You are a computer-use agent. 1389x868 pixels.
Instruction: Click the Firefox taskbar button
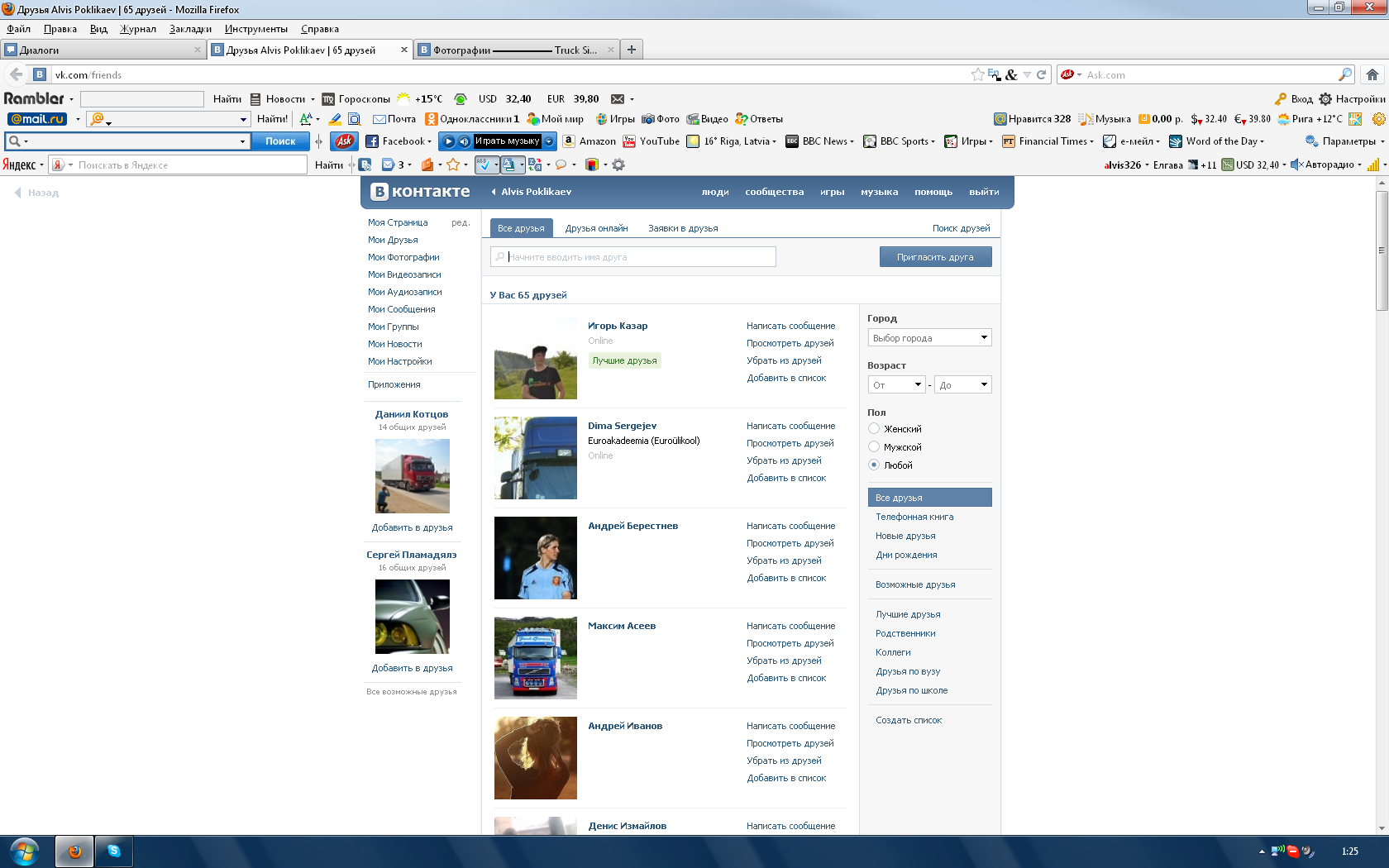pos(74,851)
